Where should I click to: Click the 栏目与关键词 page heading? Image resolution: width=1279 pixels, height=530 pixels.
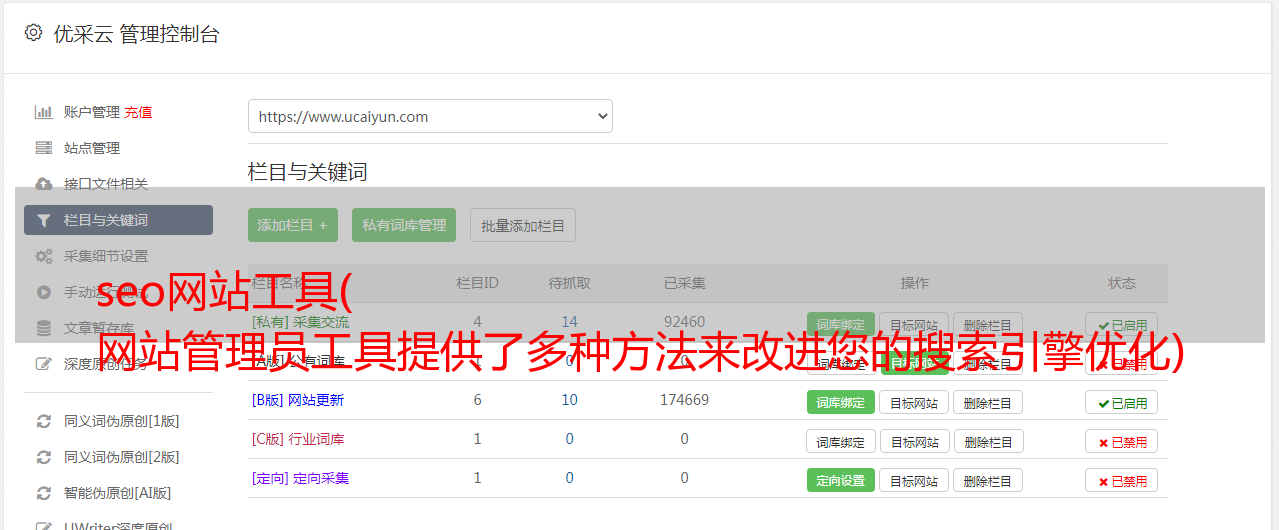pos(308,172)
